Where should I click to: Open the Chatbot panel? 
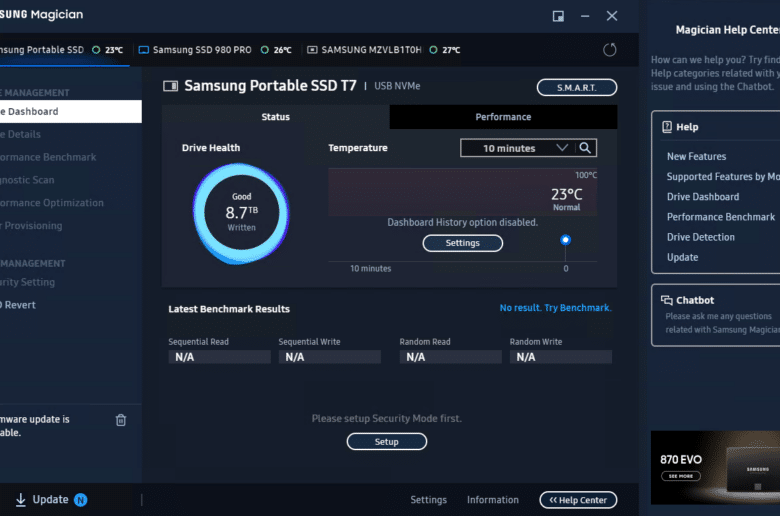716,315
